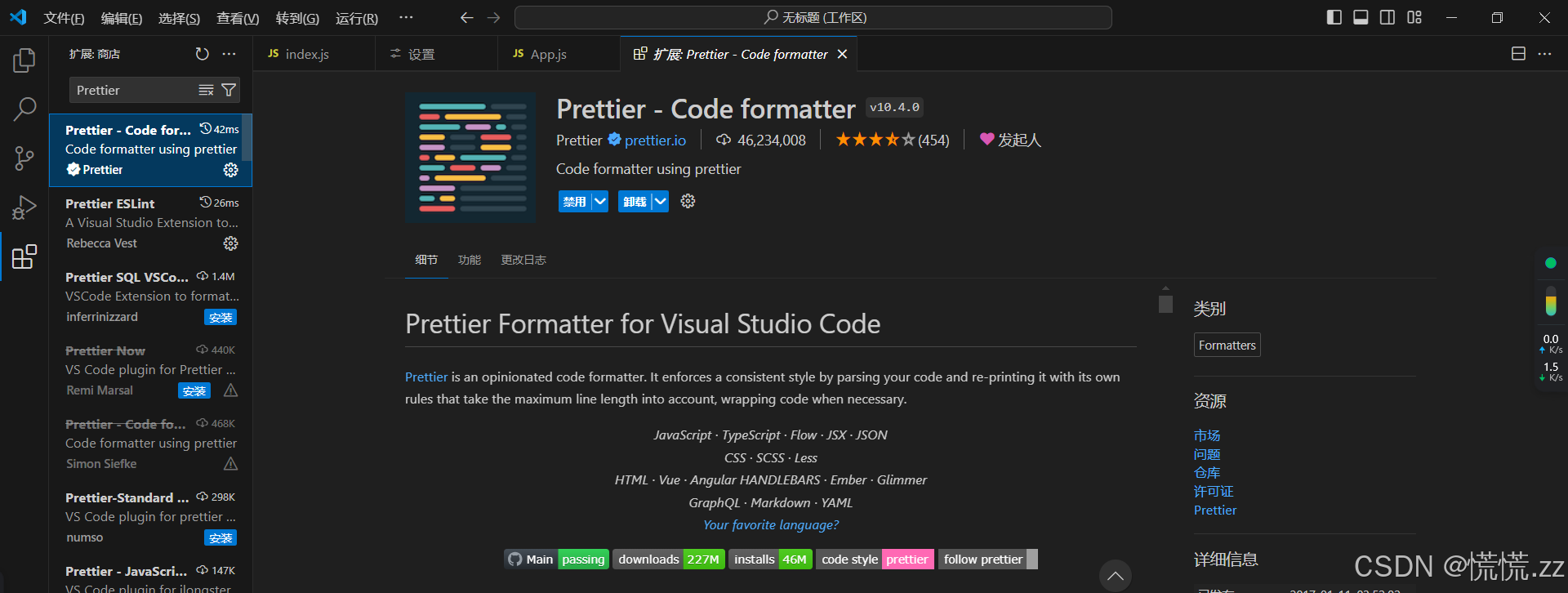This screenshot has width=1568, height=593.
Task: Open Your favorite language? link
Action: pyautogui.click(x=771, y=525)
